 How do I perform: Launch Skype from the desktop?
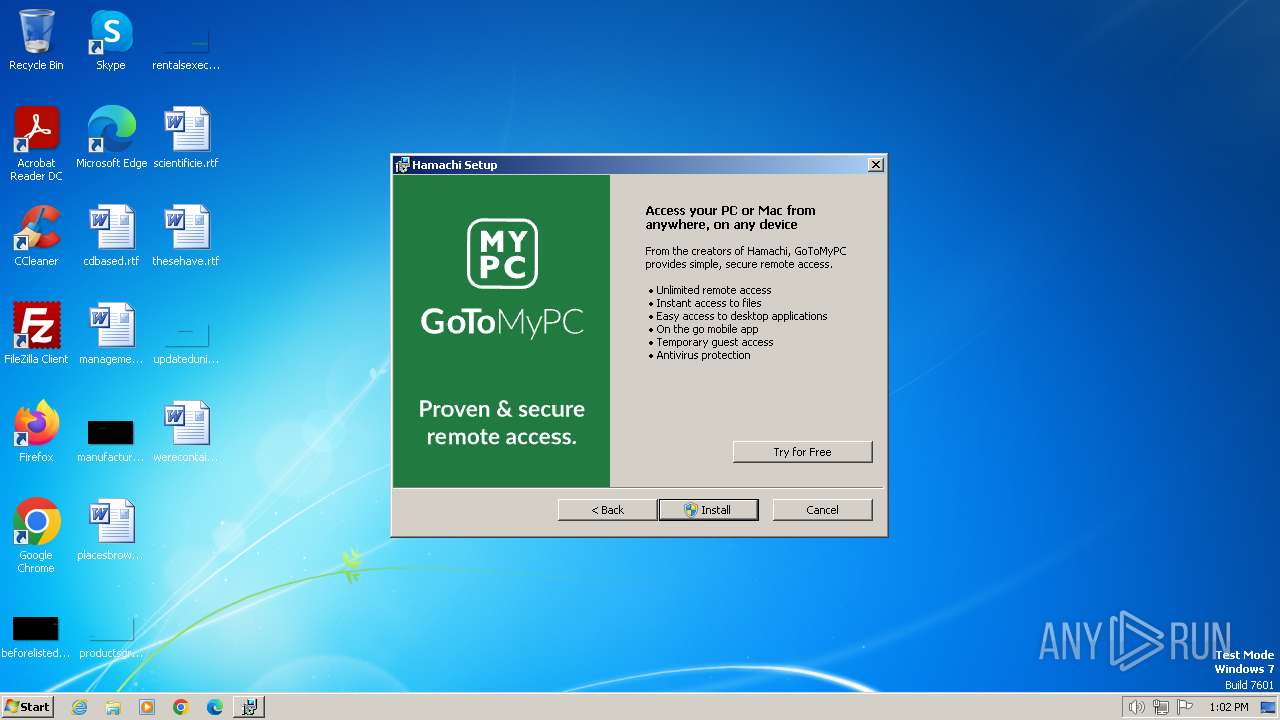[x=111, y=40]
